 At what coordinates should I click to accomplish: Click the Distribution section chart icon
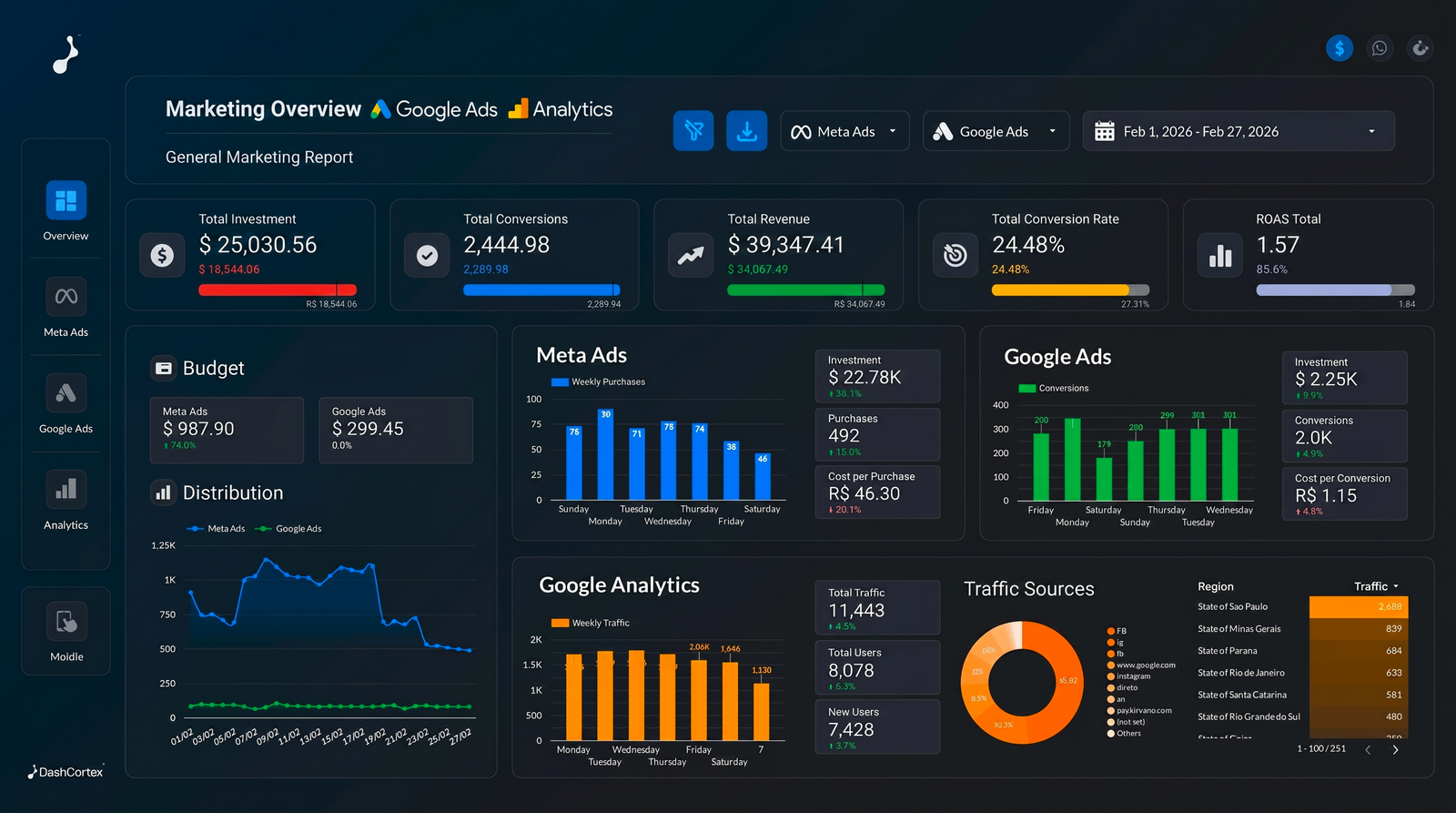[x=163, y=493]
